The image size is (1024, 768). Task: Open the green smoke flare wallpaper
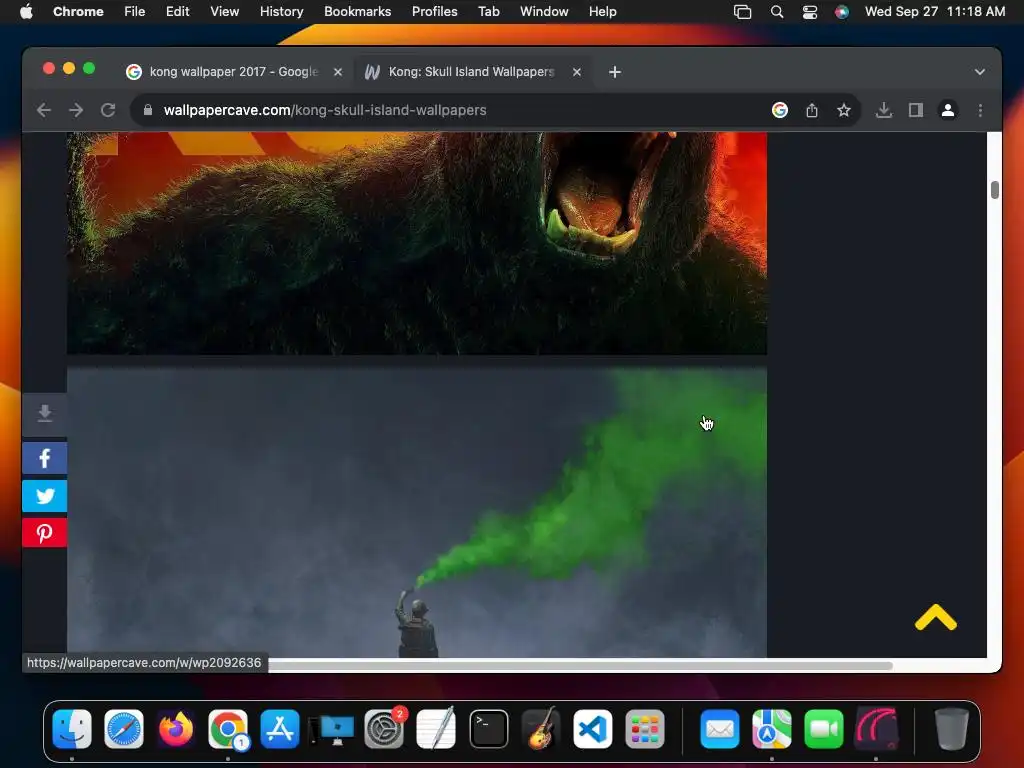(417, 512)
